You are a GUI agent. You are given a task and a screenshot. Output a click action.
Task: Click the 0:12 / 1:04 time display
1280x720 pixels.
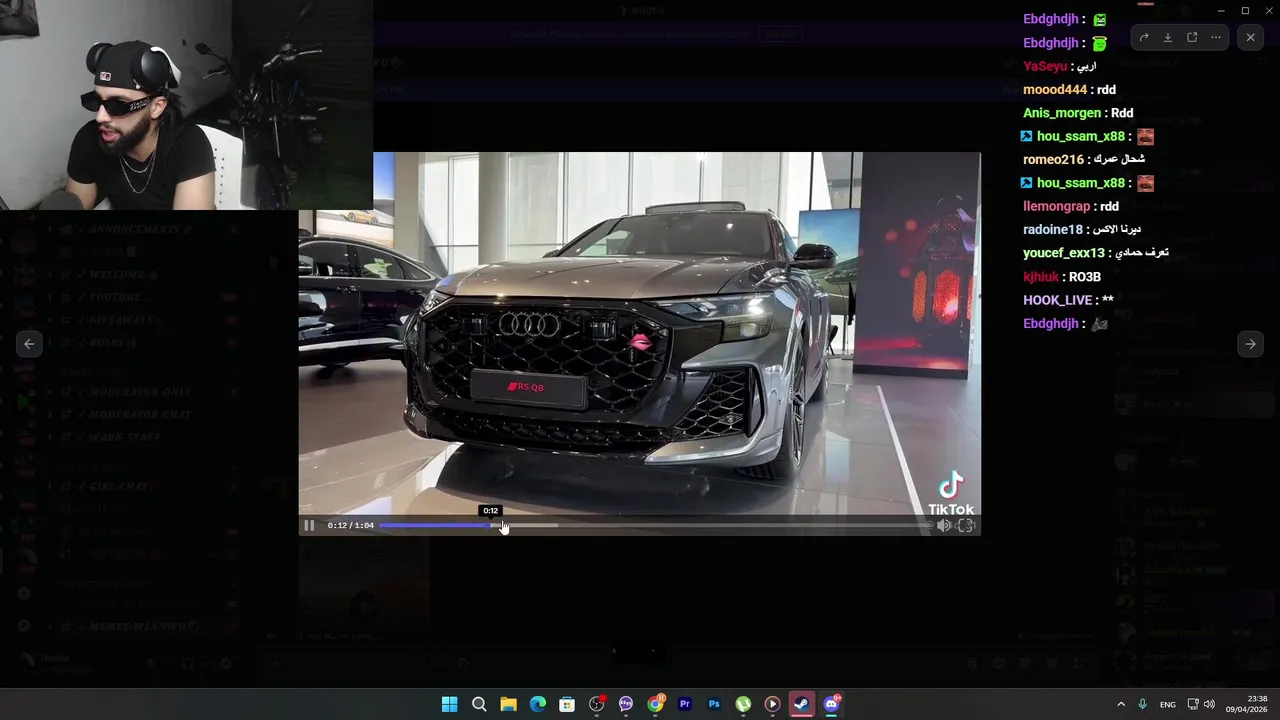351,525
